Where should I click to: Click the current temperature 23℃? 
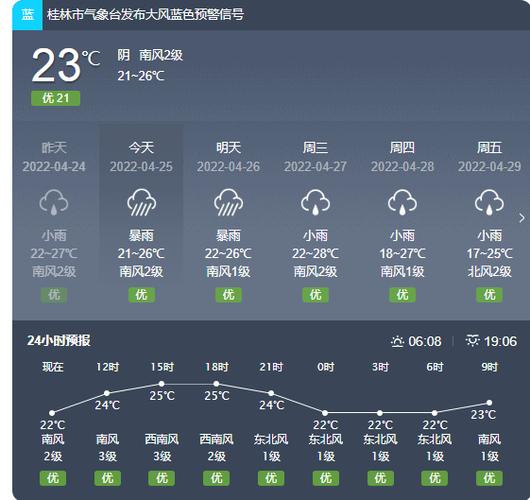click(x=66, y=65)
